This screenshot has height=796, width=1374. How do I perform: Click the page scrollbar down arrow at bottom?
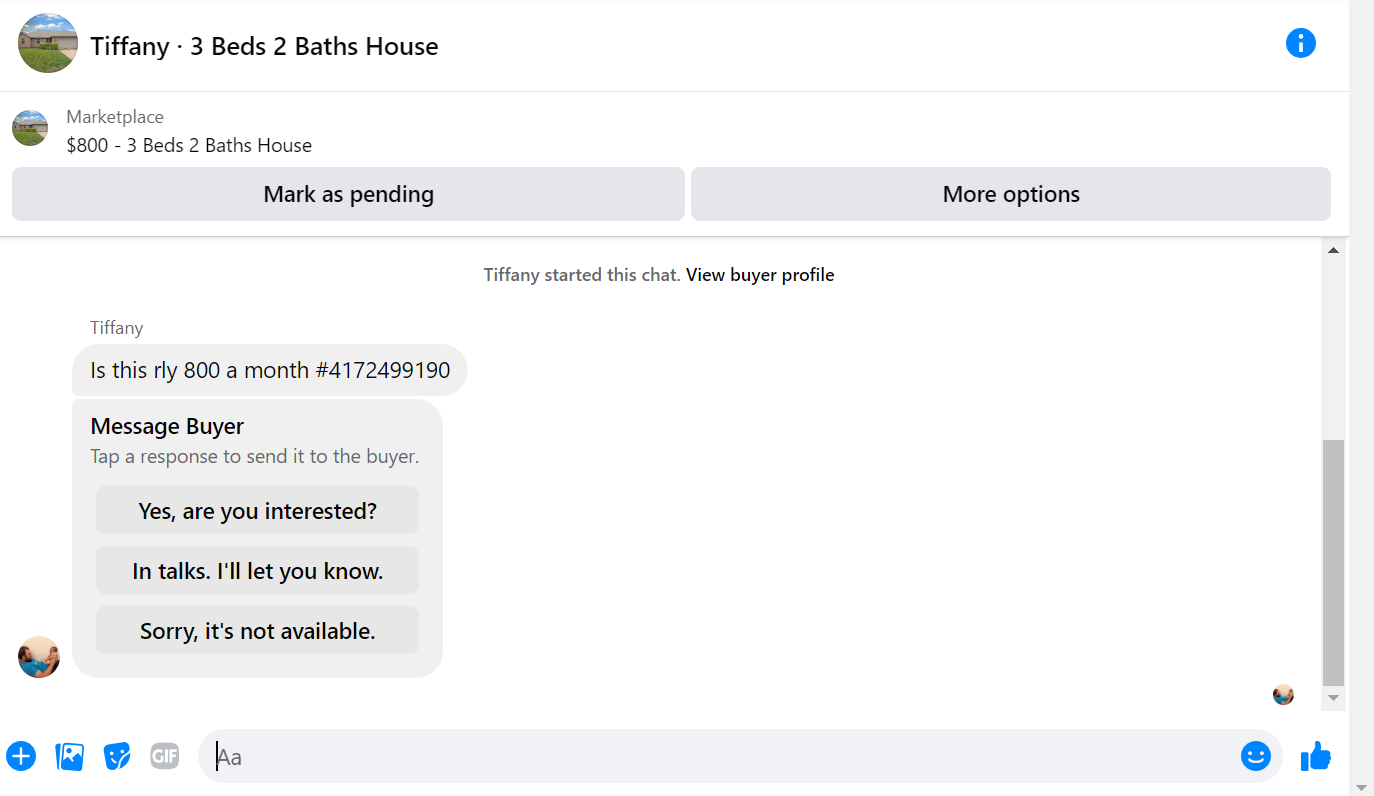1361,787
